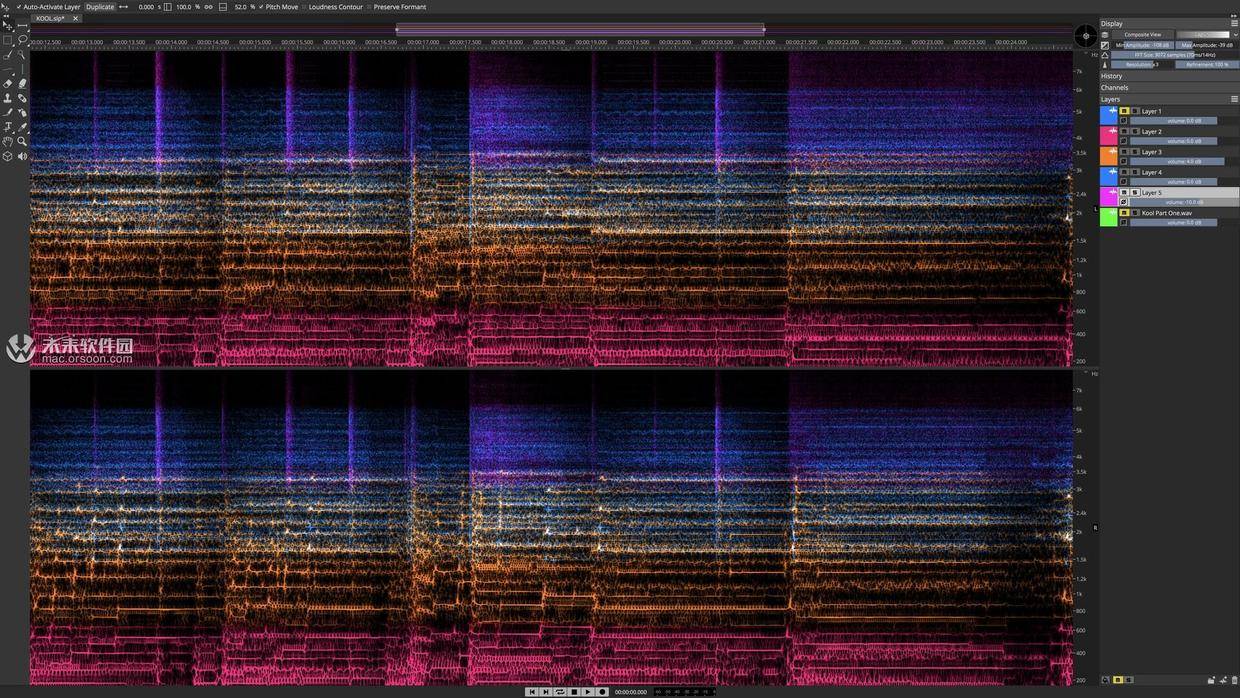Toggle the Auto-Activate Layer checkbox

[19, 7]
